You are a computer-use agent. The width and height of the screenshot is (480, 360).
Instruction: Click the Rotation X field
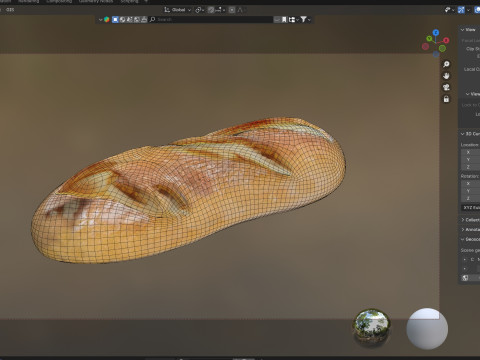(470, 184)
